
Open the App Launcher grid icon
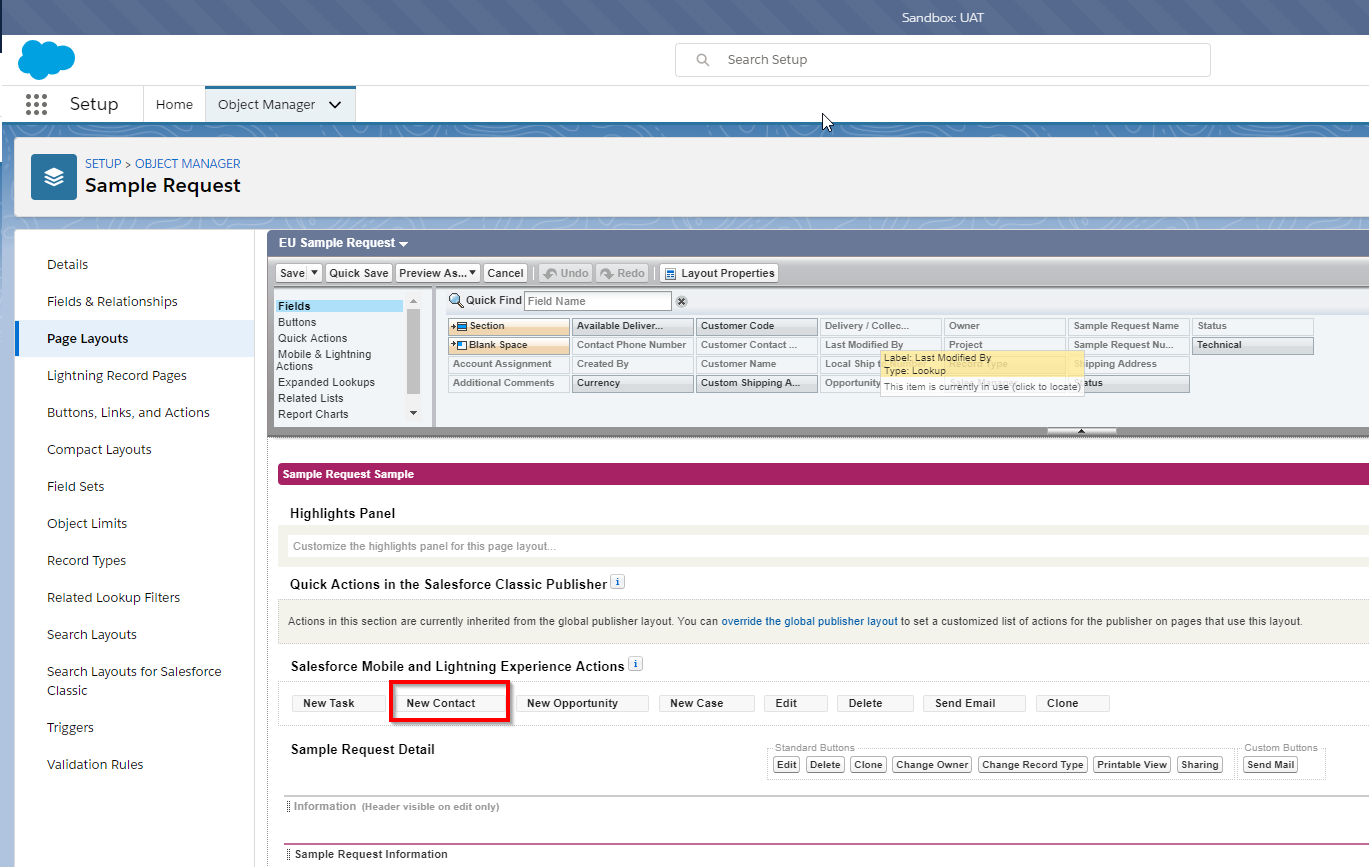(36, 104)
